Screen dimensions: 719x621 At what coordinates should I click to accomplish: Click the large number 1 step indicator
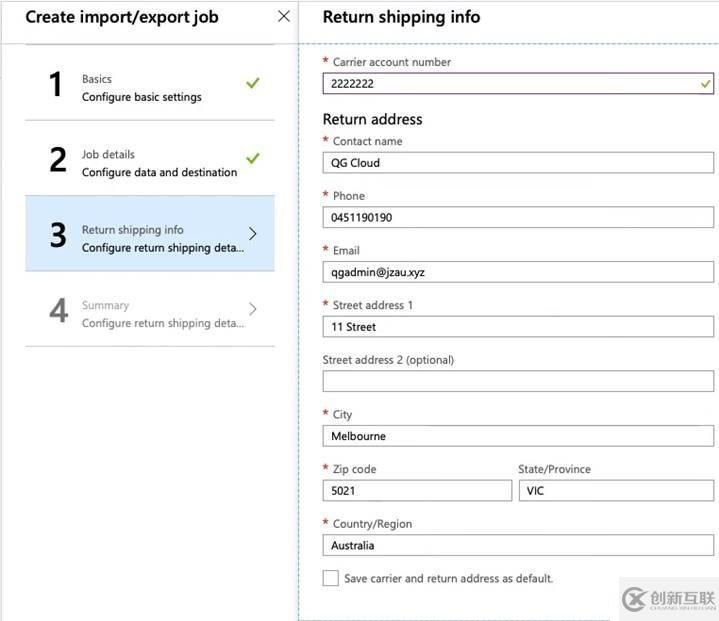pyautogui.click(x=56, y=84)
